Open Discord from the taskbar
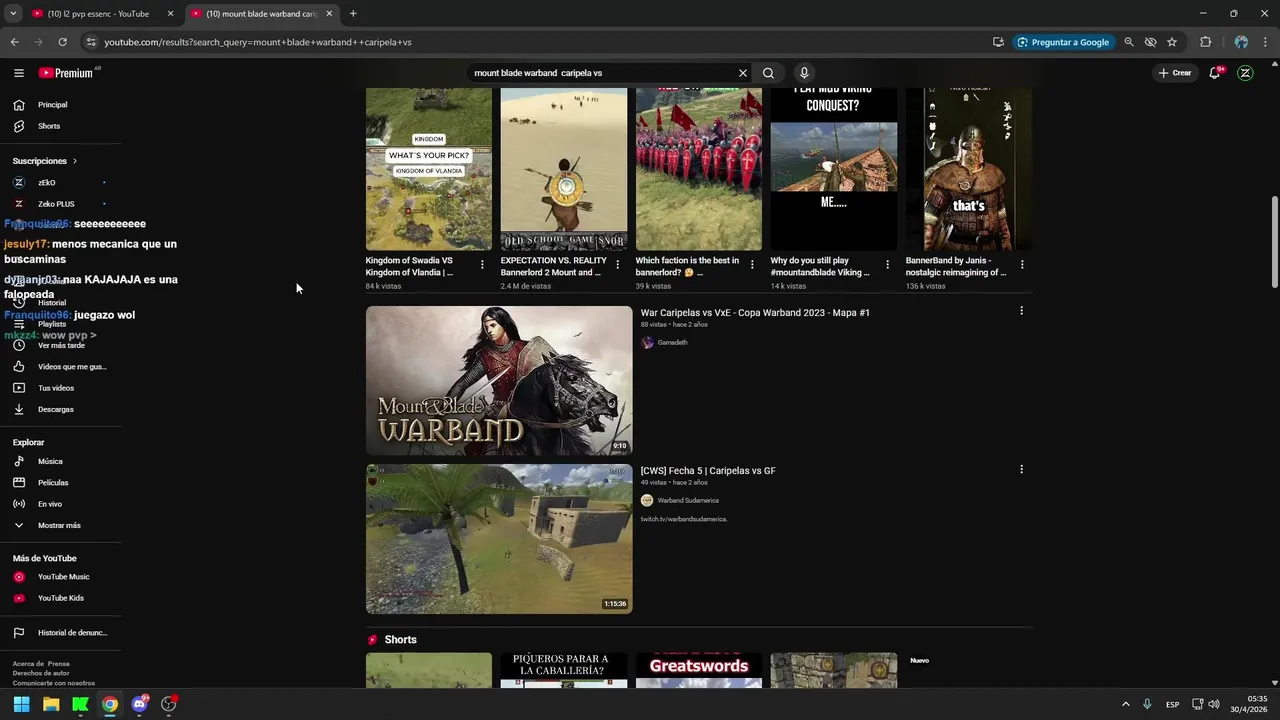The image size is (1280, 720). 140,704
